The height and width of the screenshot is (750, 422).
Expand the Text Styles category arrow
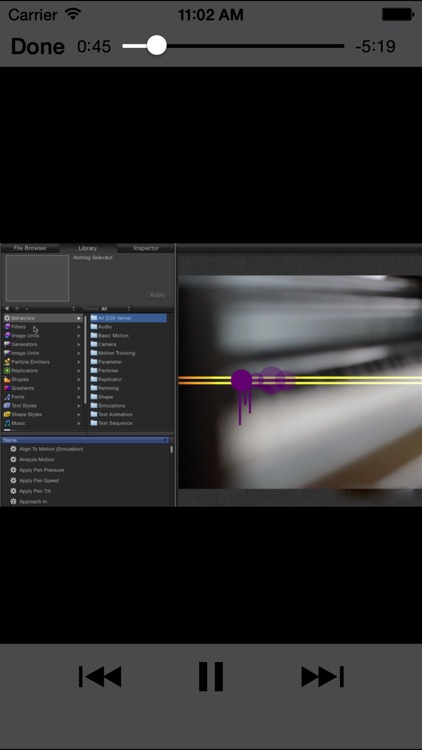point(79,406)
